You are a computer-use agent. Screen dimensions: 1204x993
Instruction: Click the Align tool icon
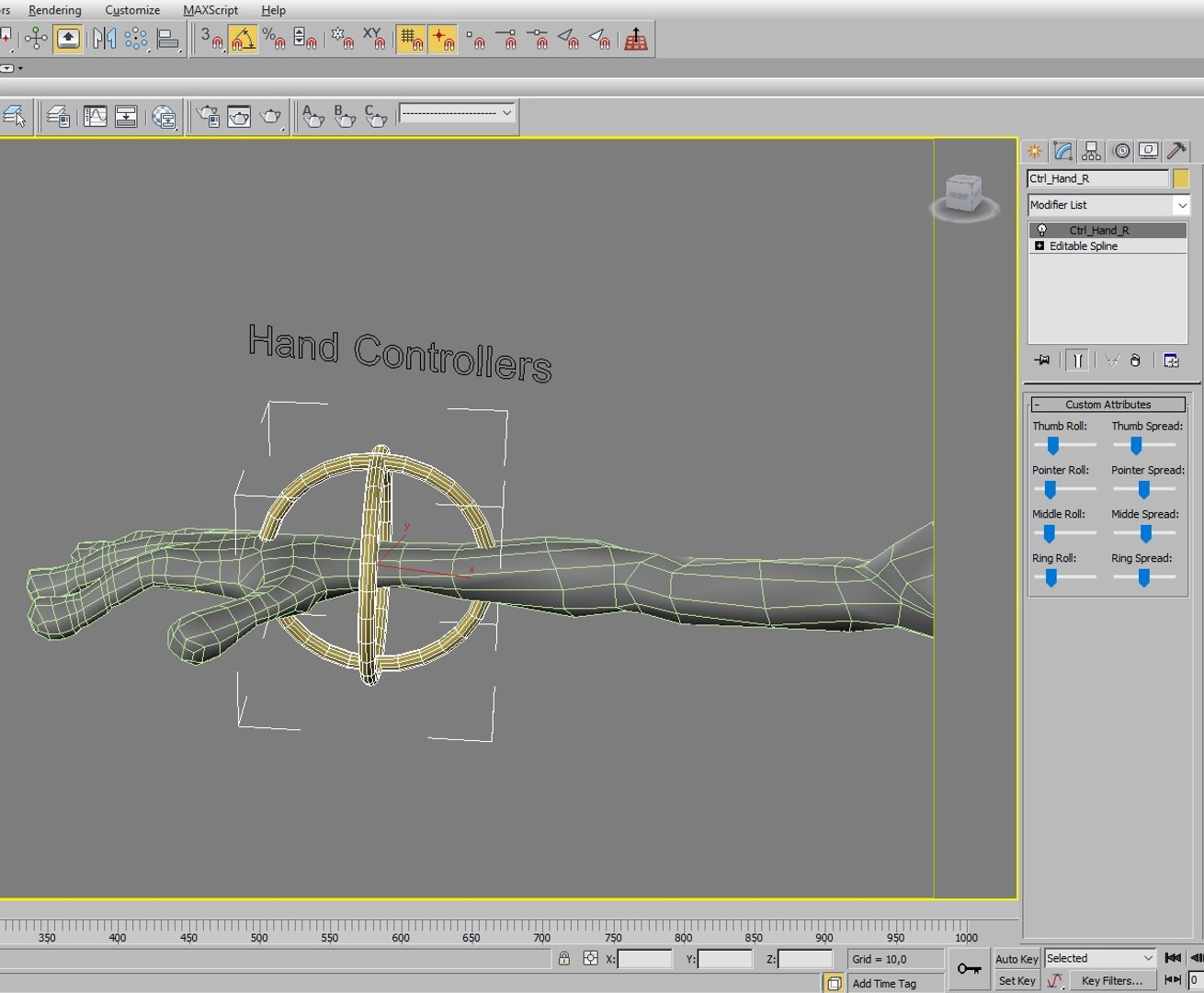pos(168,39)
